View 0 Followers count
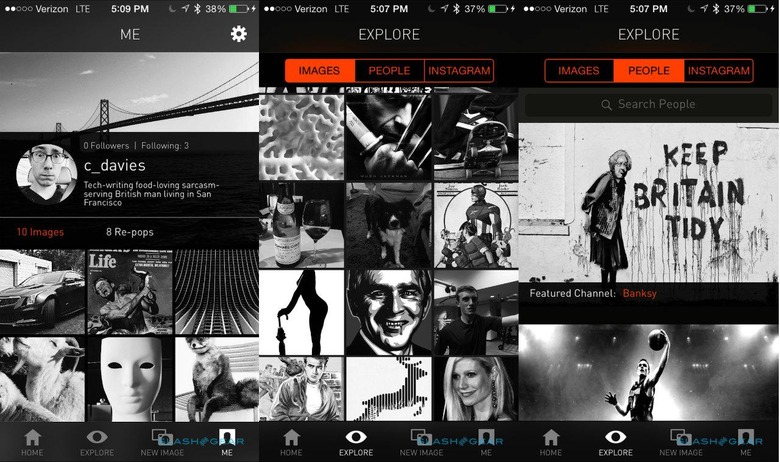This screenshot has width=780, height=462. coord(106,146)
